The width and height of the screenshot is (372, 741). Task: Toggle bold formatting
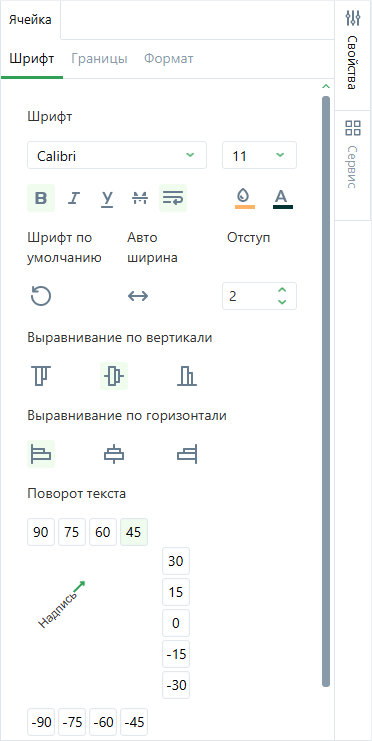pyautogui.click(x=41, y=198)
